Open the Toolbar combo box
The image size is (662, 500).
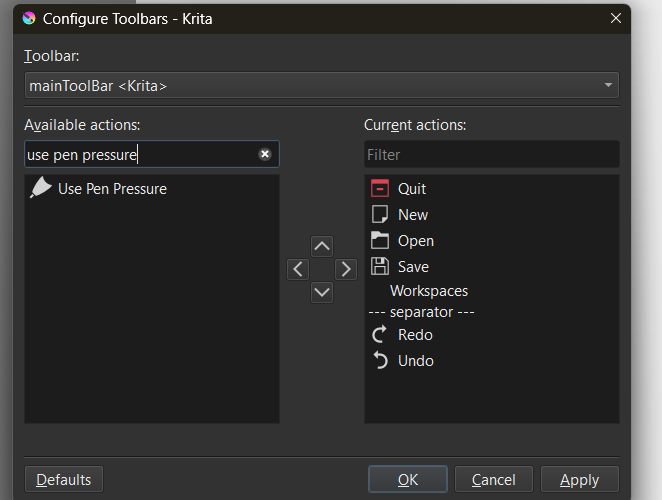pos(322,85)
